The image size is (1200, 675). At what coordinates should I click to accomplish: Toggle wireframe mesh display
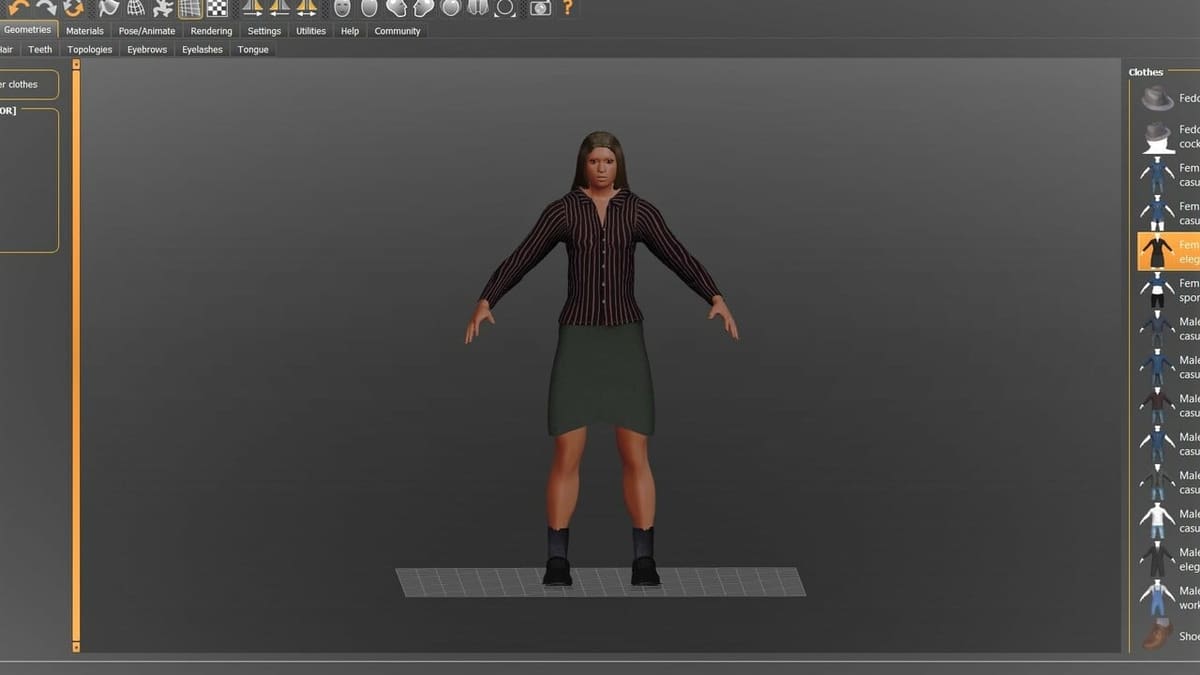pyautogui.click(x=136, y=8)
